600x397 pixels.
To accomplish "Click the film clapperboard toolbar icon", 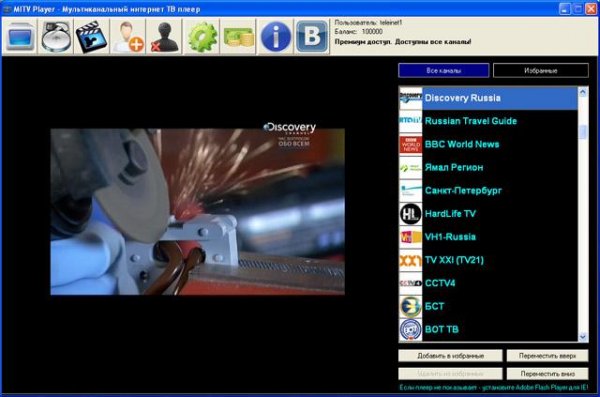I will (x=91, y=37).
